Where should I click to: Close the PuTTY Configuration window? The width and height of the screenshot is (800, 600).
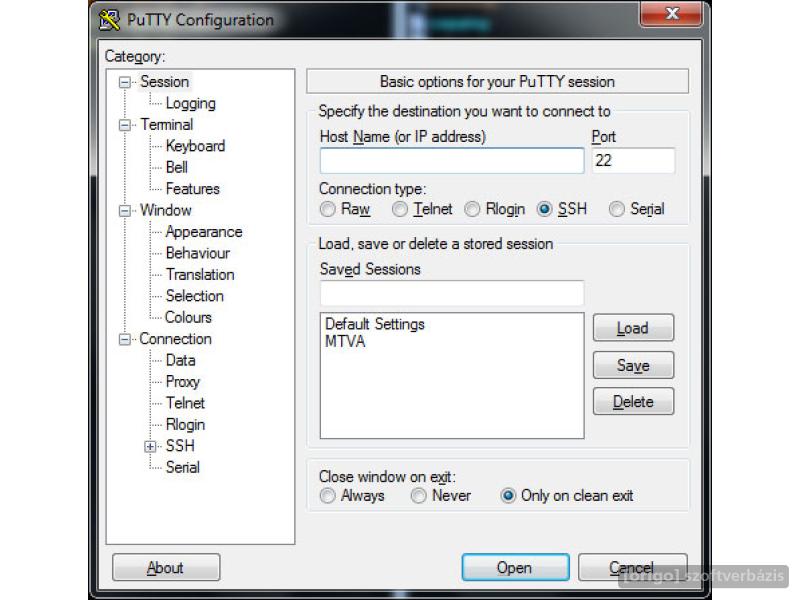671,14
